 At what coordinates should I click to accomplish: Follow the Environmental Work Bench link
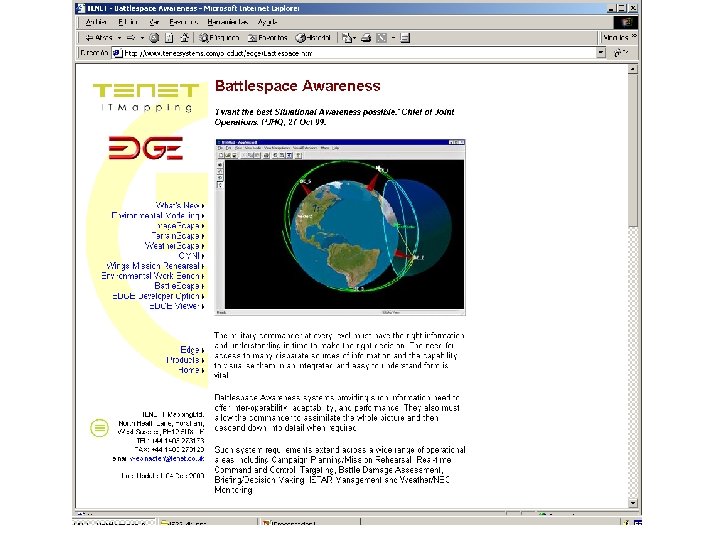coord(152,276)
